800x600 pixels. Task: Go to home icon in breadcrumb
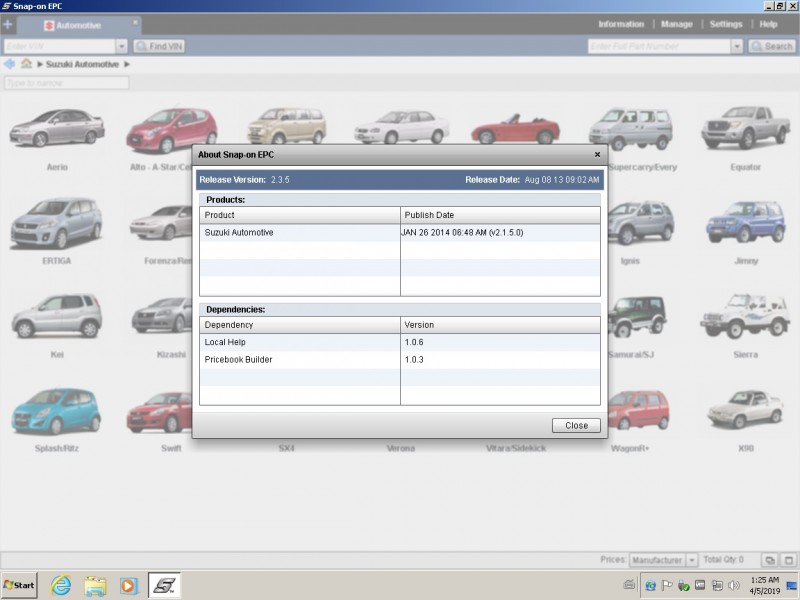[x=26, y=63]
